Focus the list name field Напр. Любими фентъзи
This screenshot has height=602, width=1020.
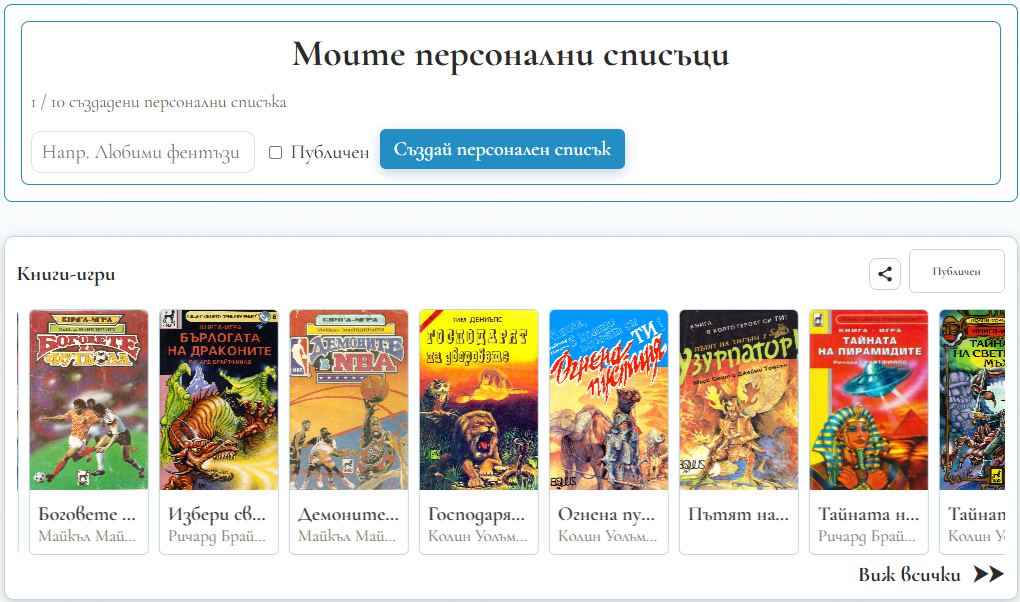[143, 152]
